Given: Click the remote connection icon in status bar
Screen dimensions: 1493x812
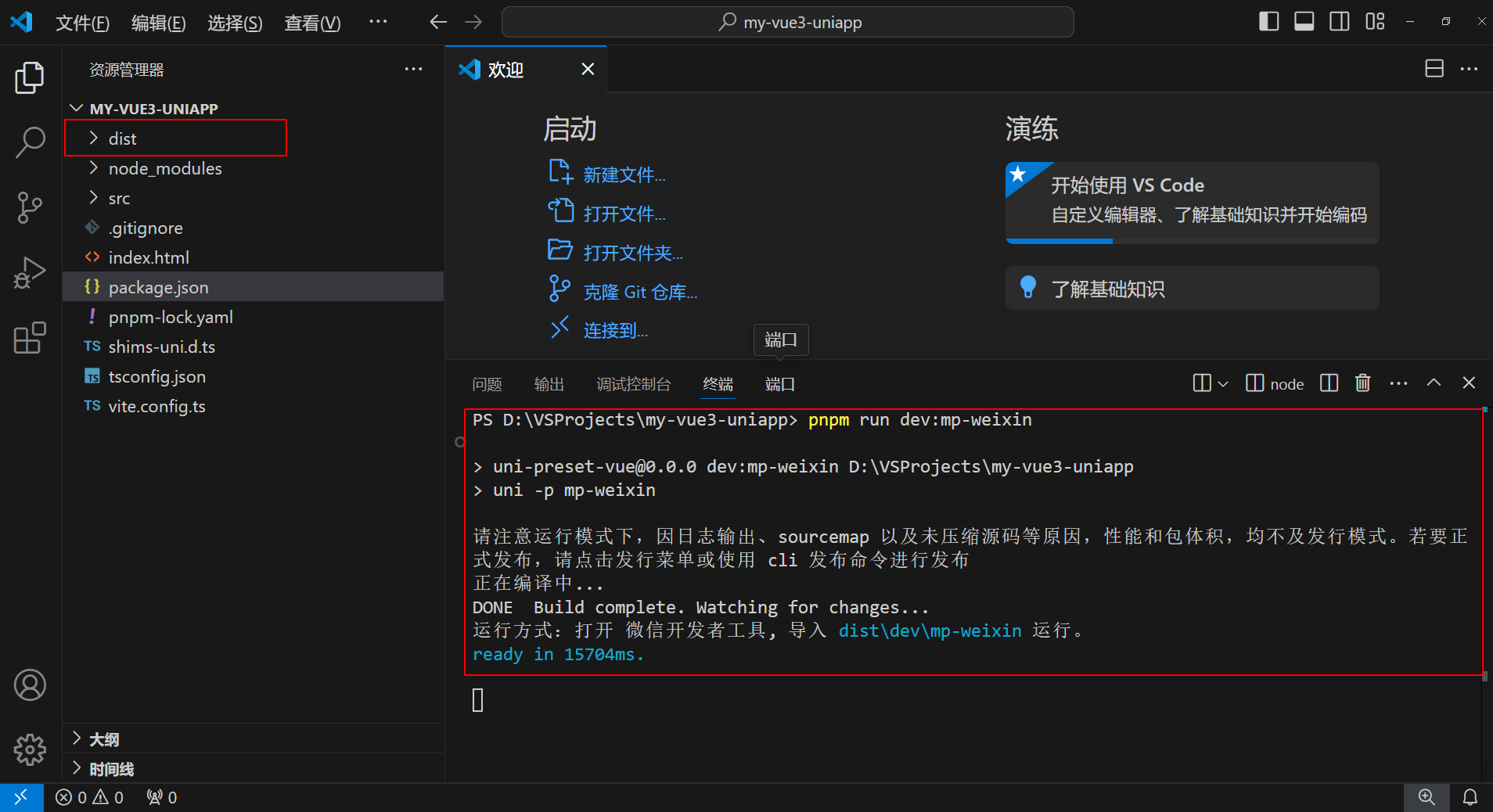Looking at the screenshot, I should click(x=21, y=796).
